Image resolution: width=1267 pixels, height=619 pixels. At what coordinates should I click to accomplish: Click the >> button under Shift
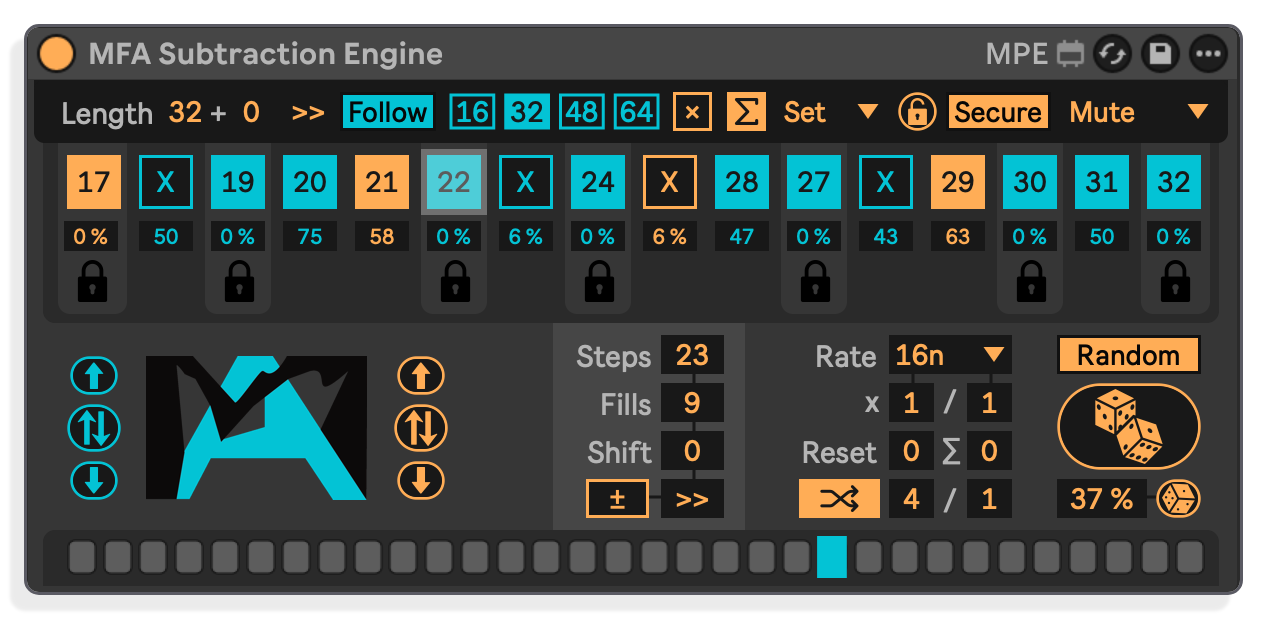click(692, 499)
